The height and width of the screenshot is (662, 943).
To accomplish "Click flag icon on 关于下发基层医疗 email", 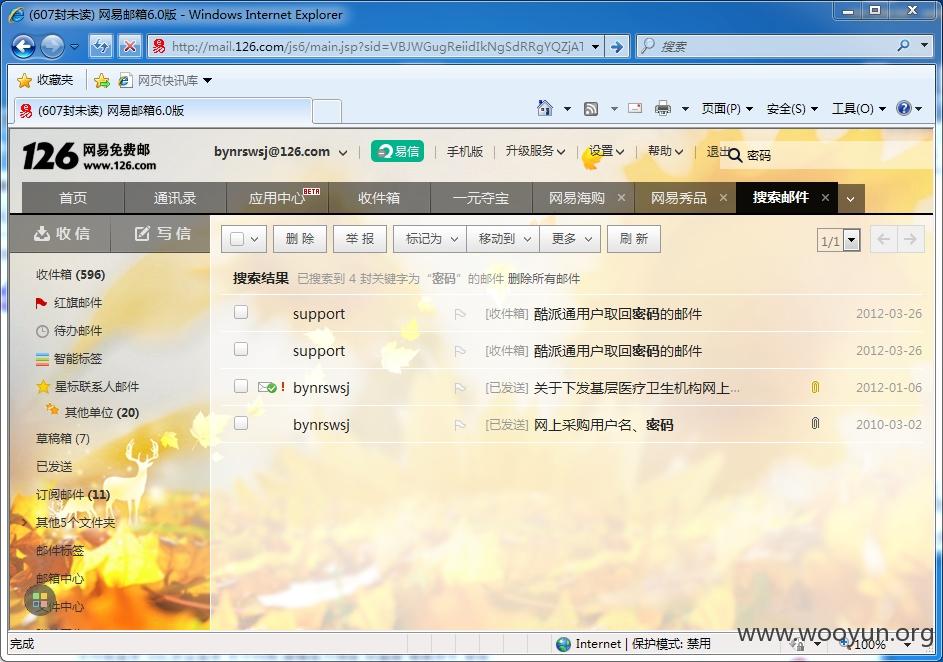I will 460,388.
